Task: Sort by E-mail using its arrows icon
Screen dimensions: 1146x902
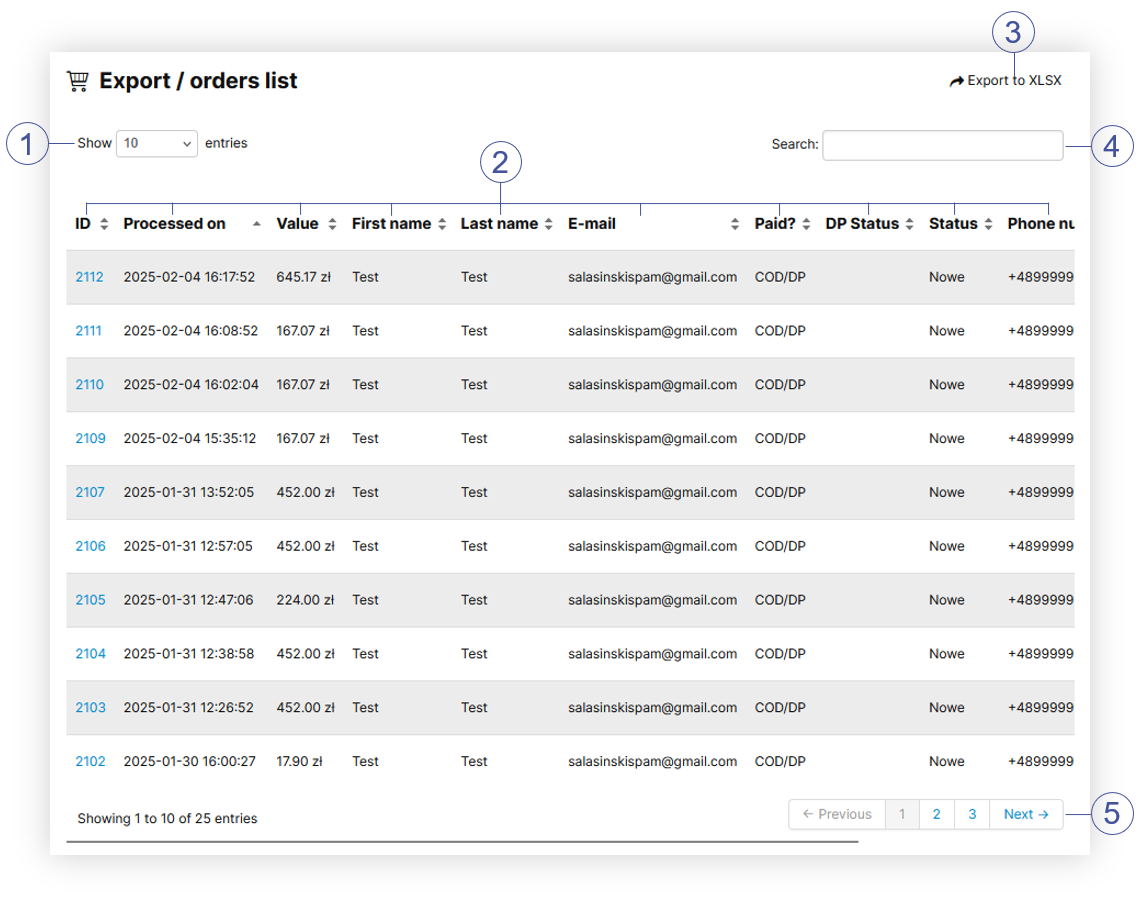Action: pos(735,225)
